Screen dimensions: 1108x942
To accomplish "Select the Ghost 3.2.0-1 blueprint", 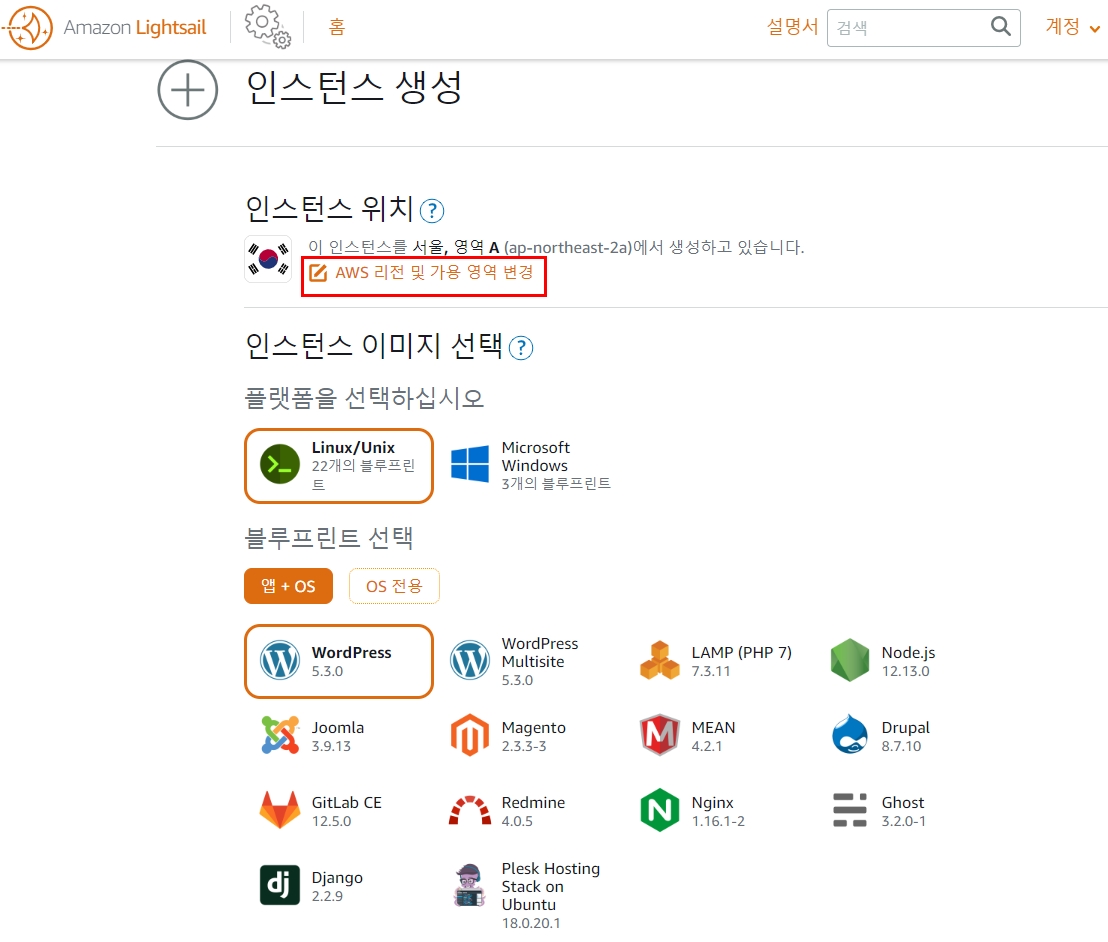I will [x=878, y=811].
